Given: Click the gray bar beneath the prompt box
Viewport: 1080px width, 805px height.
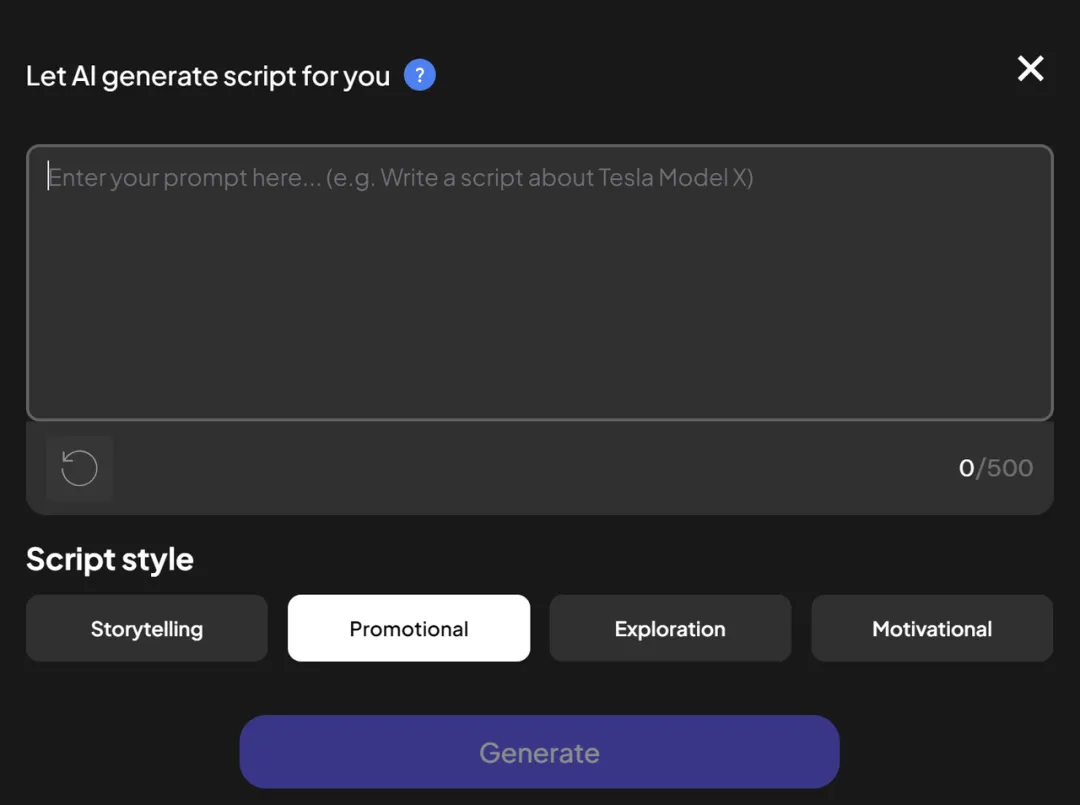Looking at the screenshot, I should 539,468.
